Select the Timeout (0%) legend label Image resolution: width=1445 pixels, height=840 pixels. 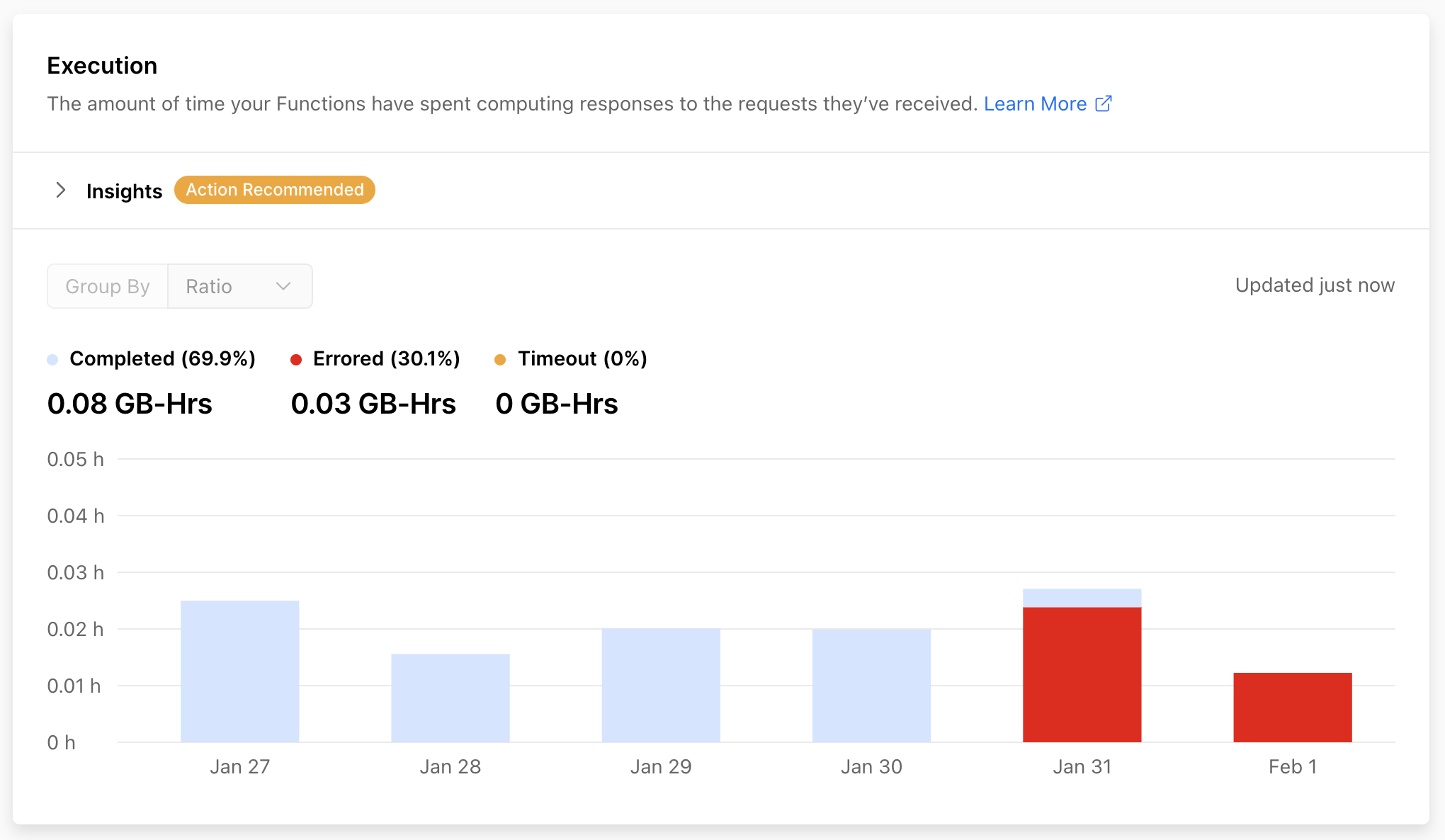pos(582,358)
